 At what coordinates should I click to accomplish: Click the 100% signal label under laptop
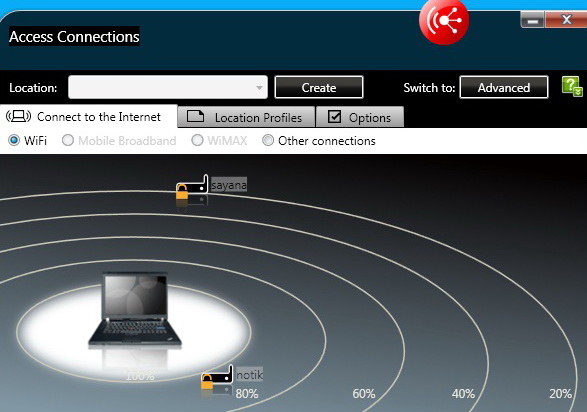(x=140, y=375)
